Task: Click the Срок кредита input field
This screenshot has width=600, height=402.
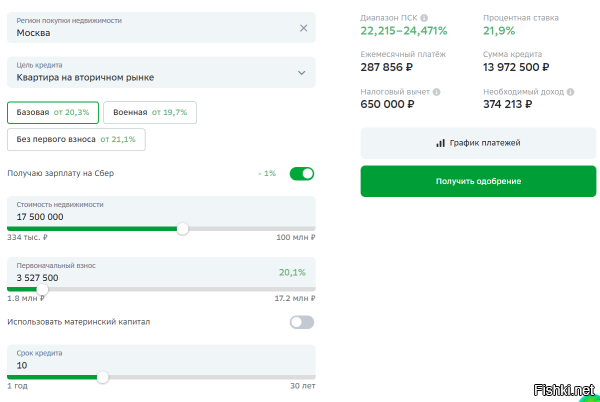Action: pos(161,360)
